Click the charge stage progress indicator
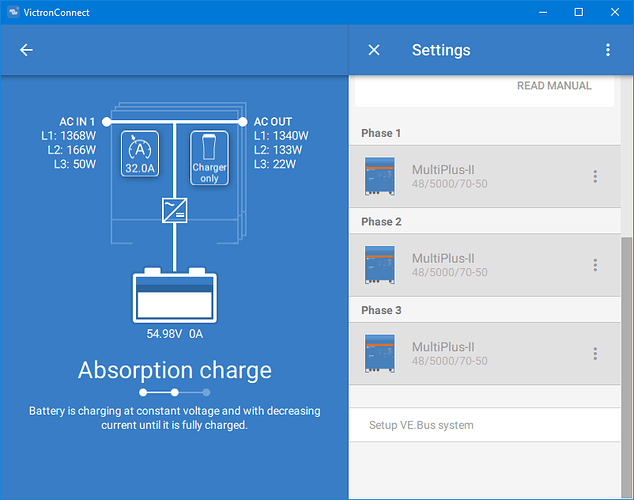This screenshot has width=634, height=500. (174, 392)
